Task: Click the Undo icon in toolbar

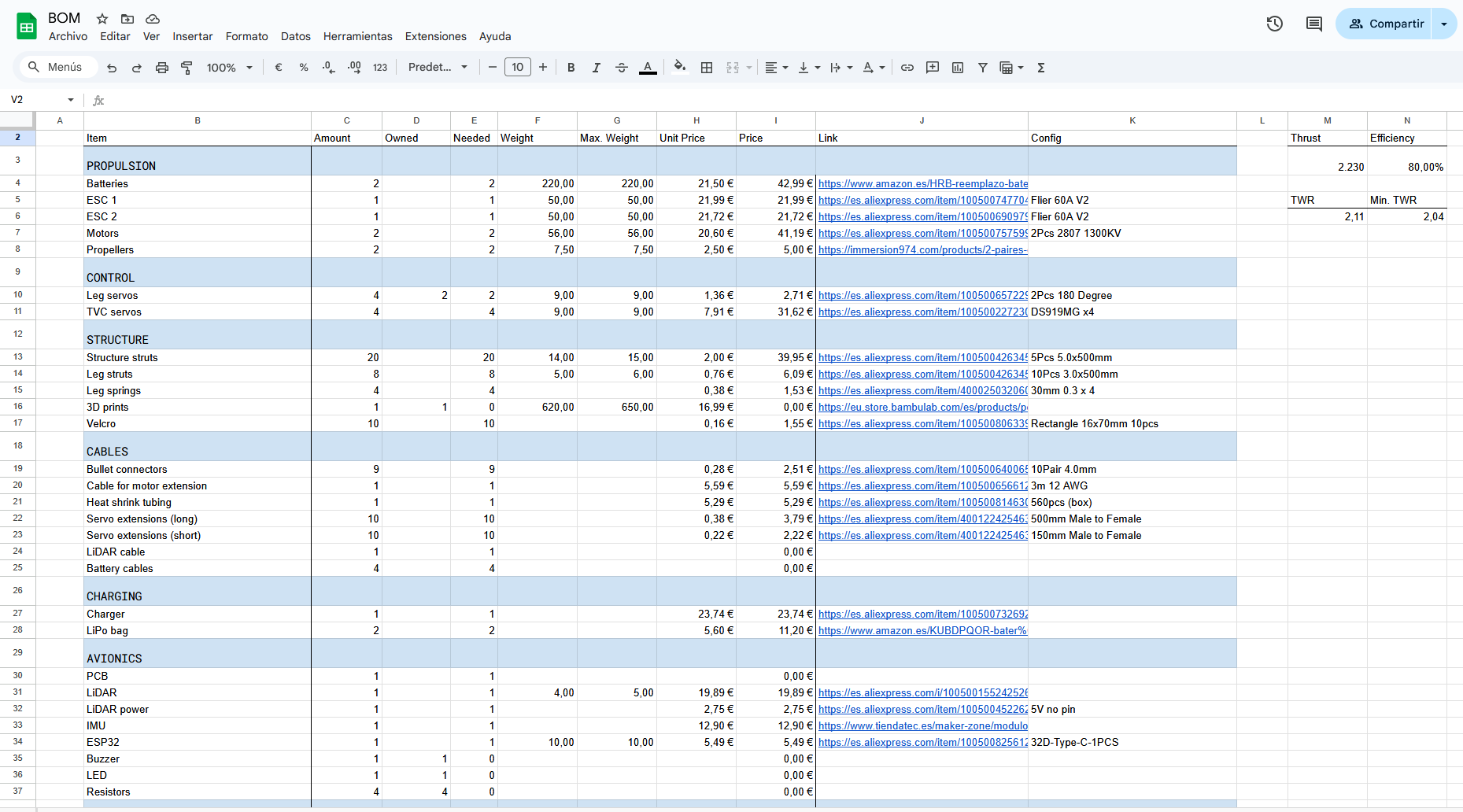Action: pyautogui.click(x=112, y=68)
